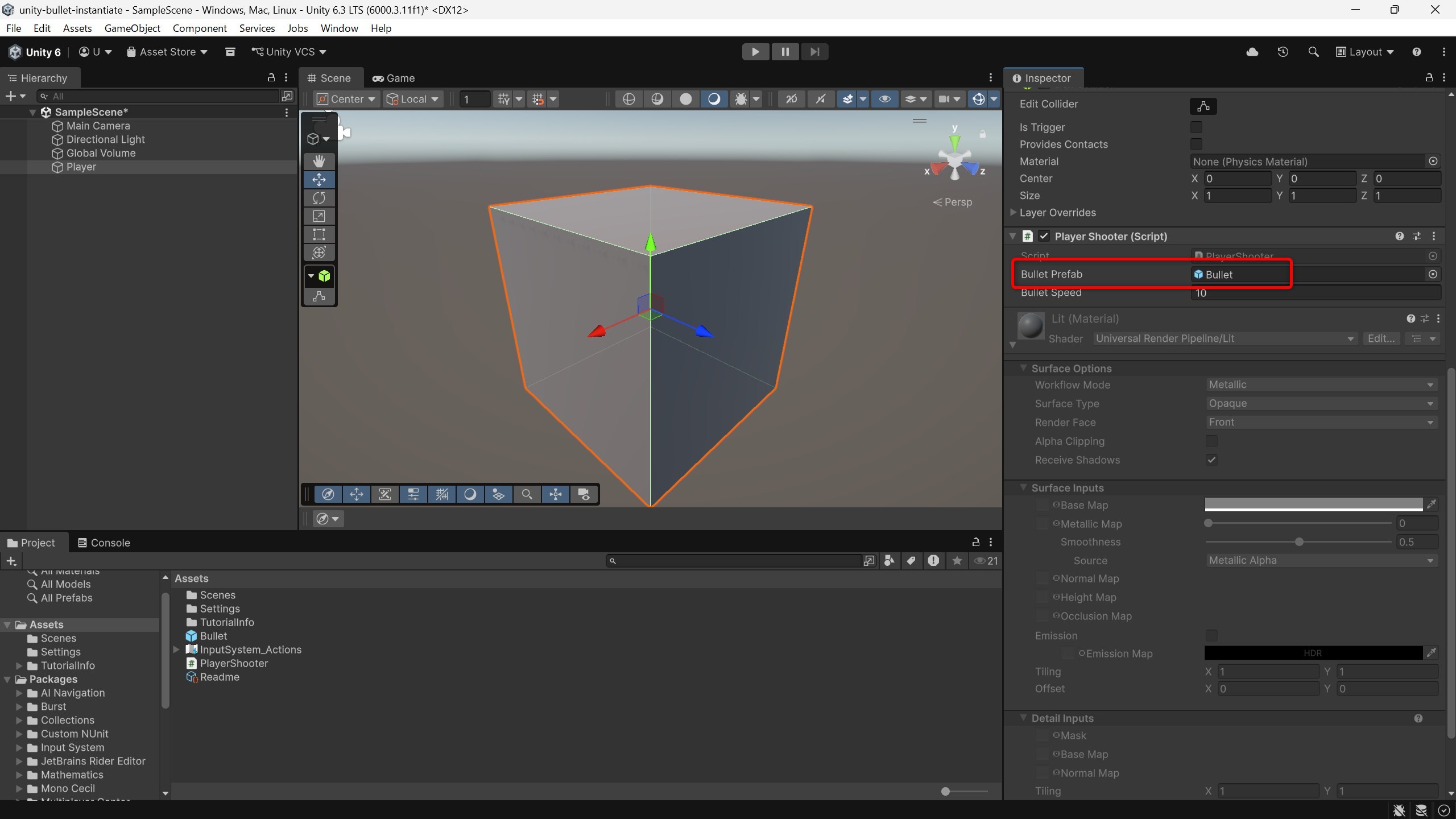Click the Edit Collider icon button

click(1203, 106)
